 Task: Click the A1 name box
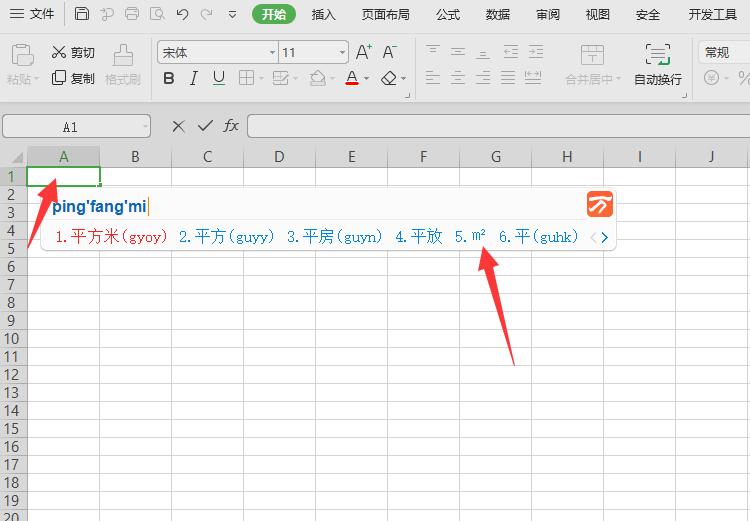click(77, 127)
